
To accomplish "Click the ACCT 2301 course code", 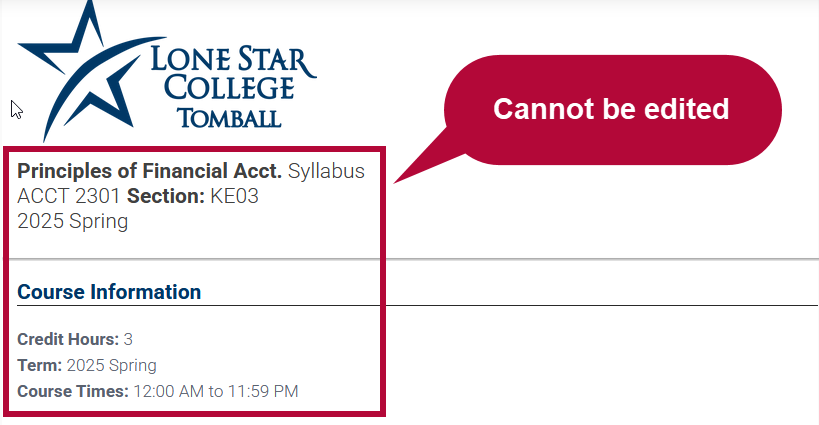I will [69, 196].
